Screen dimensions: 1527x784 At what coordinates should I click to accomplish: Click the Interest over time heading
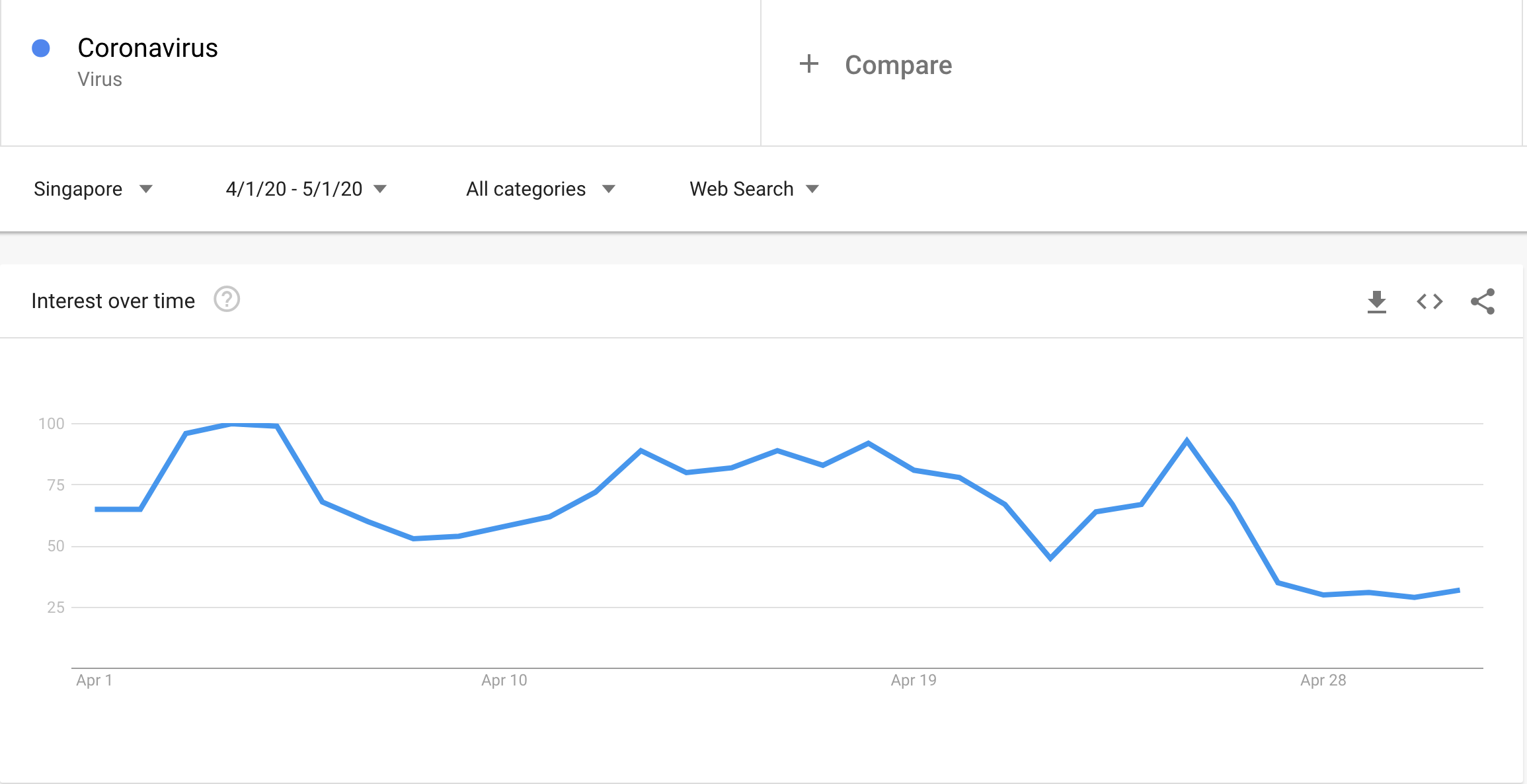click(113, 301)
